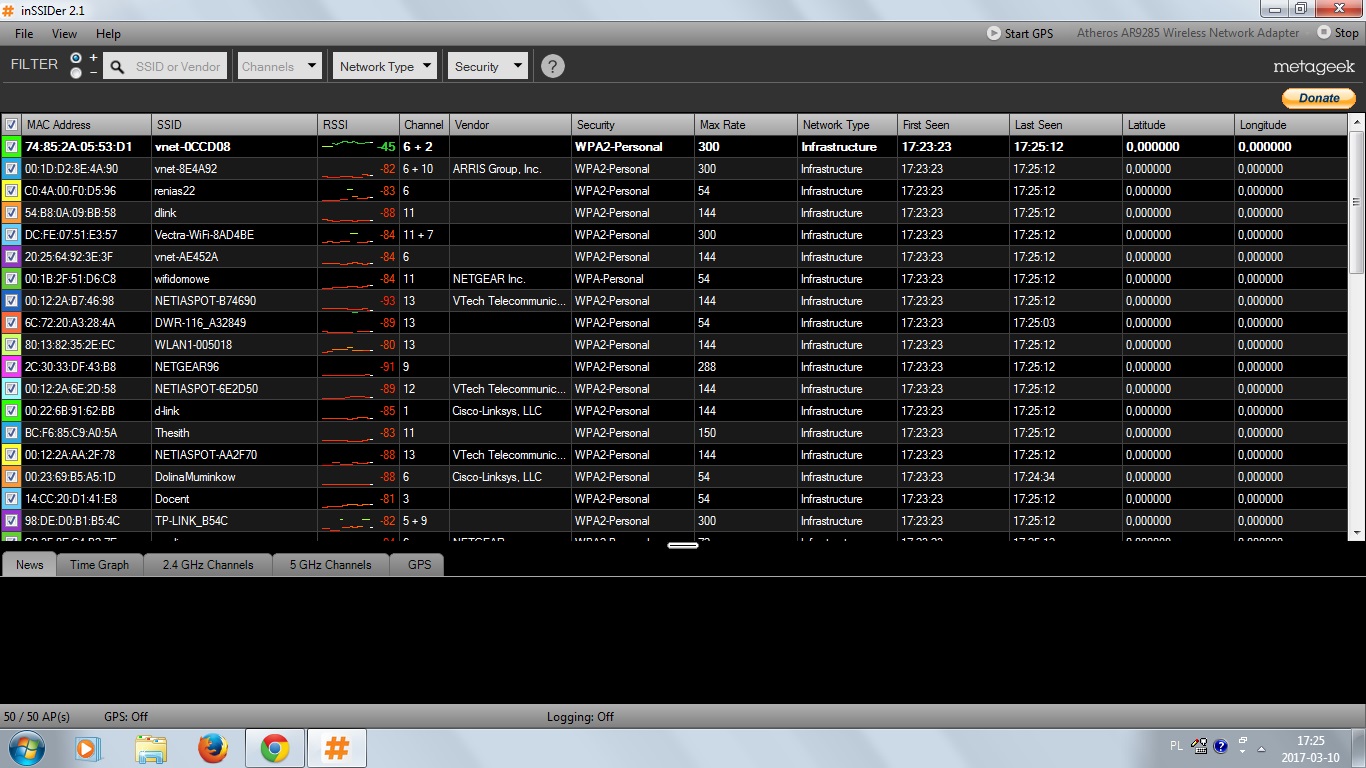Switch to the 2.4 GHz Channels tab
1366x768 pixels.
coord(207,565)
